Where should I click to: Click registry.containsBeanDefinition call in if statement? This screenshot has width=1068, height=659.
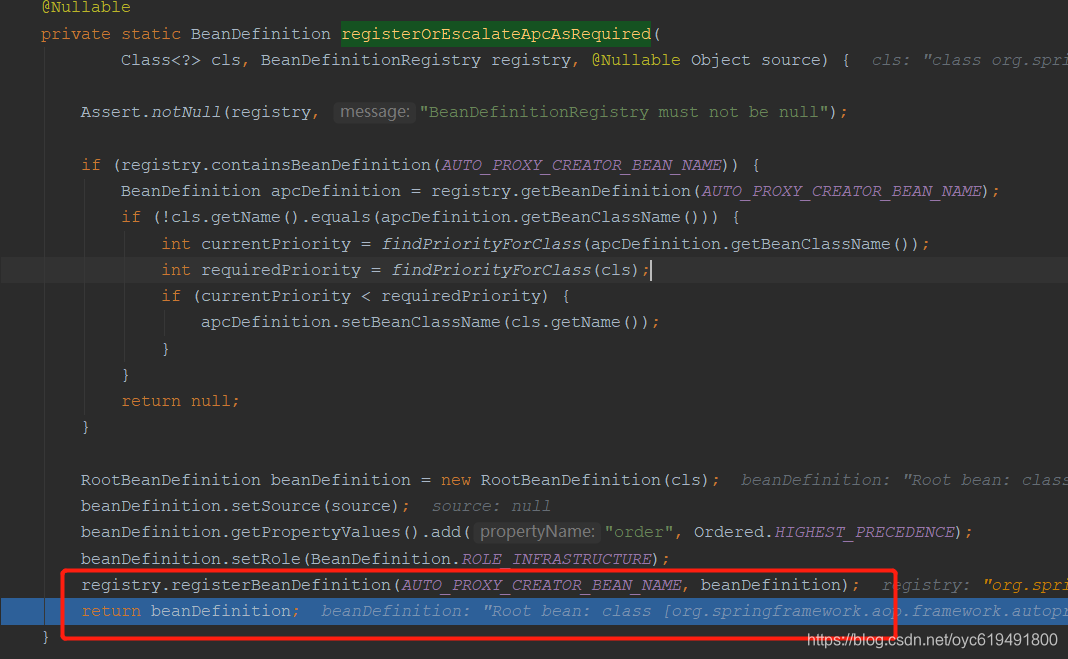click(276, 165)
